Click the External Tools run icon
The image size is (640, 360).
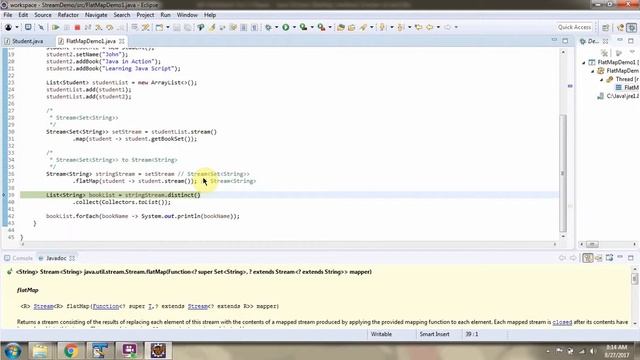322,27
